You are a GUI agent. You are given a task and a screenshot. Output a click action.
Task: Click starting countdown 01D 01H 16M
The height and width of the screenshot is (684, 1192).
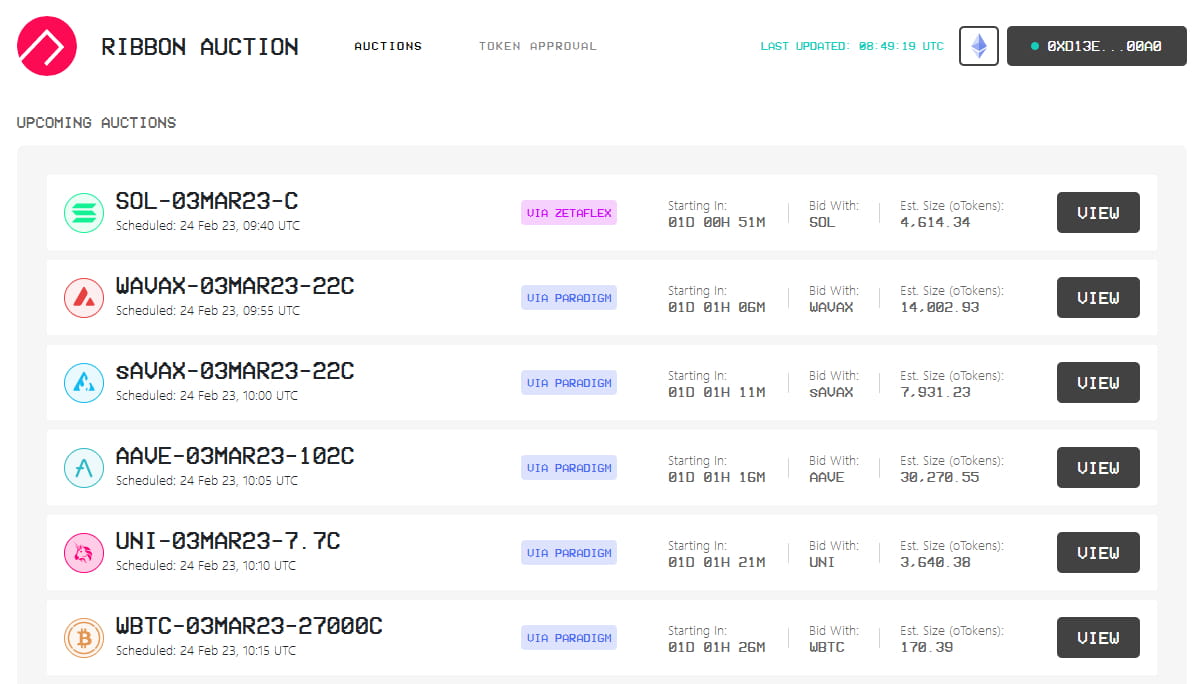[717, 478]
